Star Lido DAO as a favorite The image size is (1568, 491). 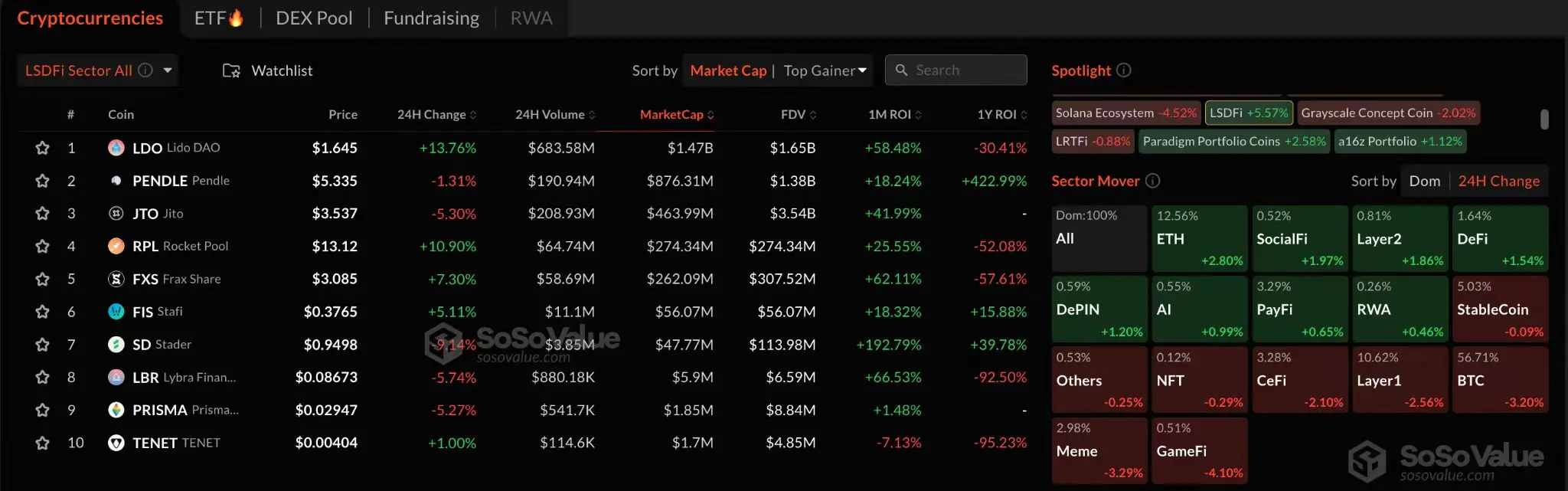[x=42, y=147]
